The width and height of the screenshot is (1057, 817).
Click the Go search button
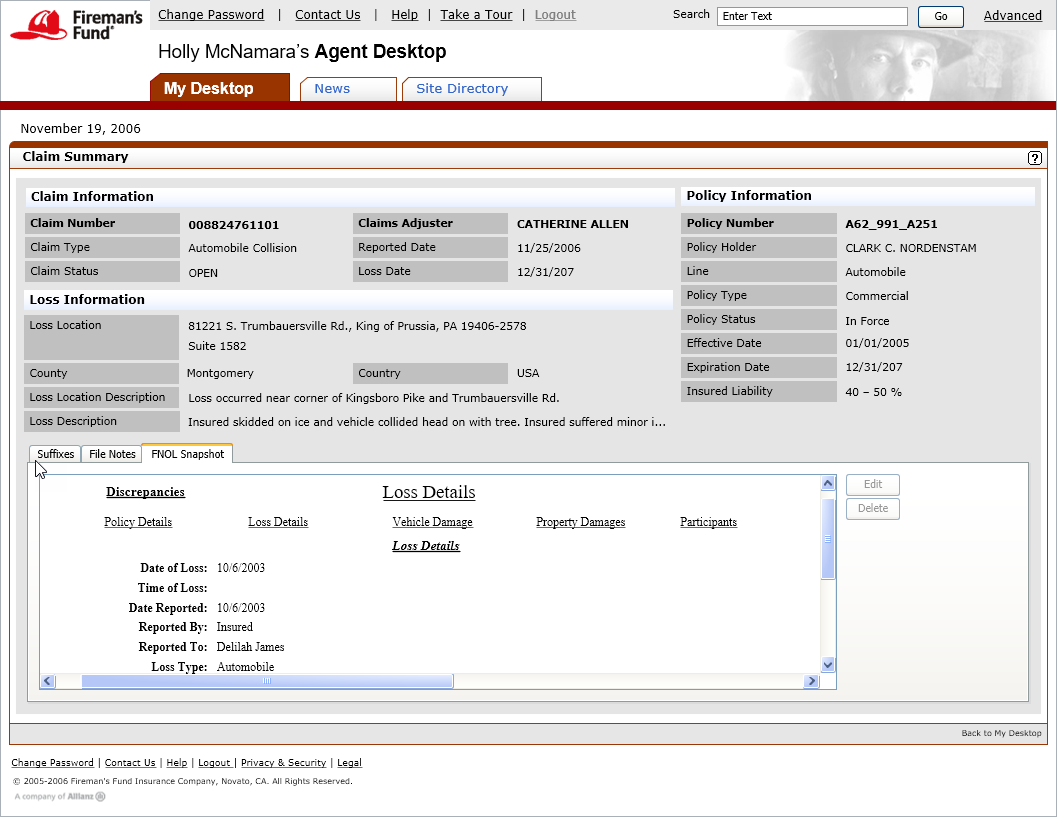click(940, 16)
